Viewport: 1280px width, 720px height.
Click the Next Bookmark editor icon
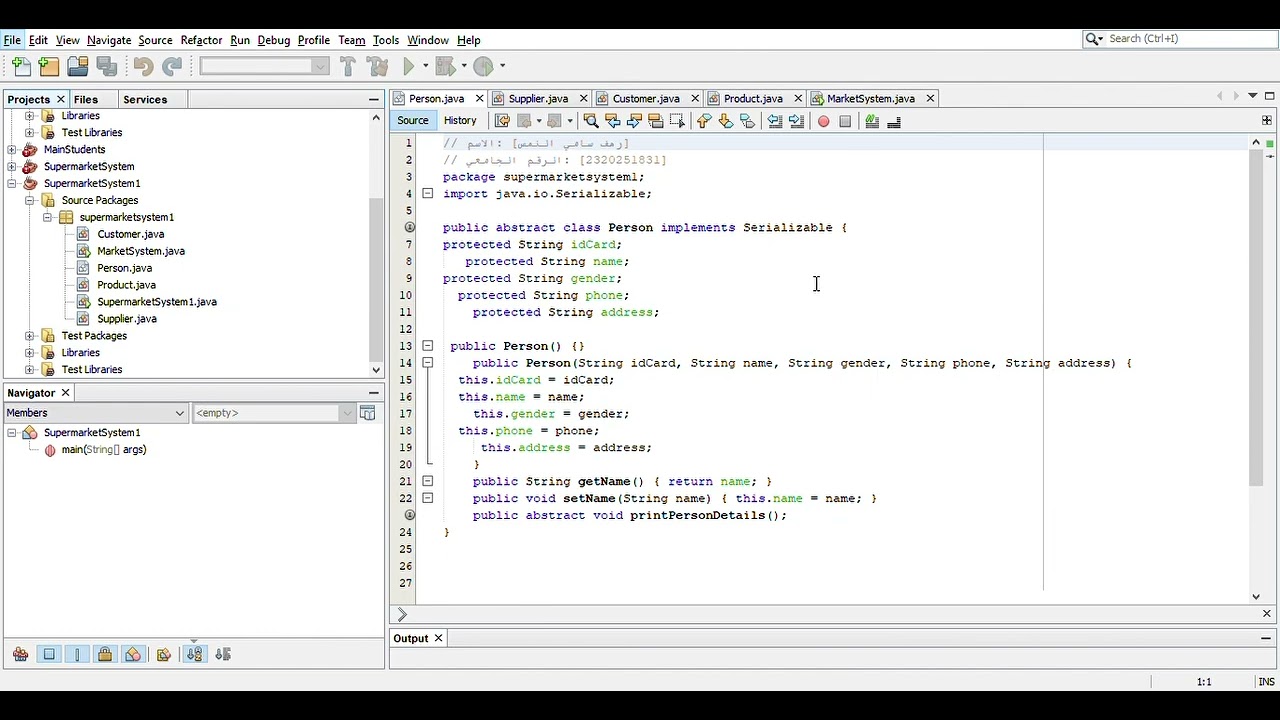[726, 121]
